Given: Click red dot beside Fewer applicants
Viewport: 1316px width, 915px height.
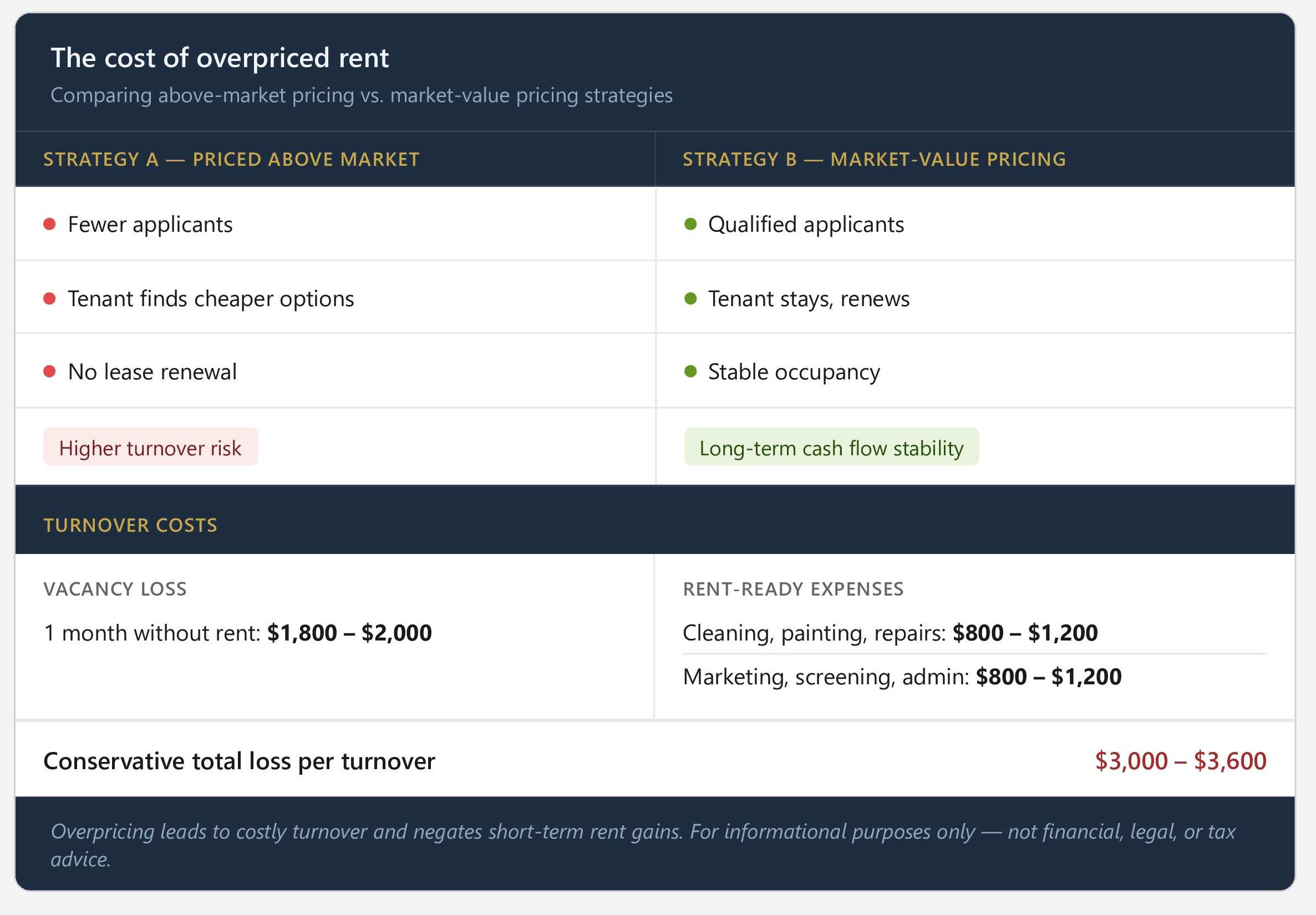Looking at the screenshot, I should [49, 224].
